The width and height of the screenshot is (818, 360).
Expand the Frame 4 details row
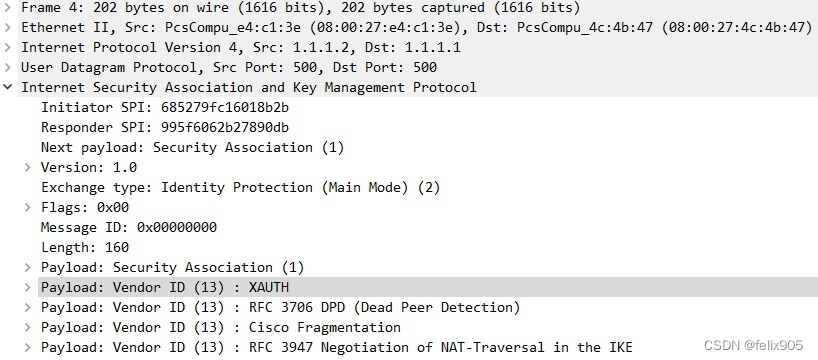pos(7,8)
